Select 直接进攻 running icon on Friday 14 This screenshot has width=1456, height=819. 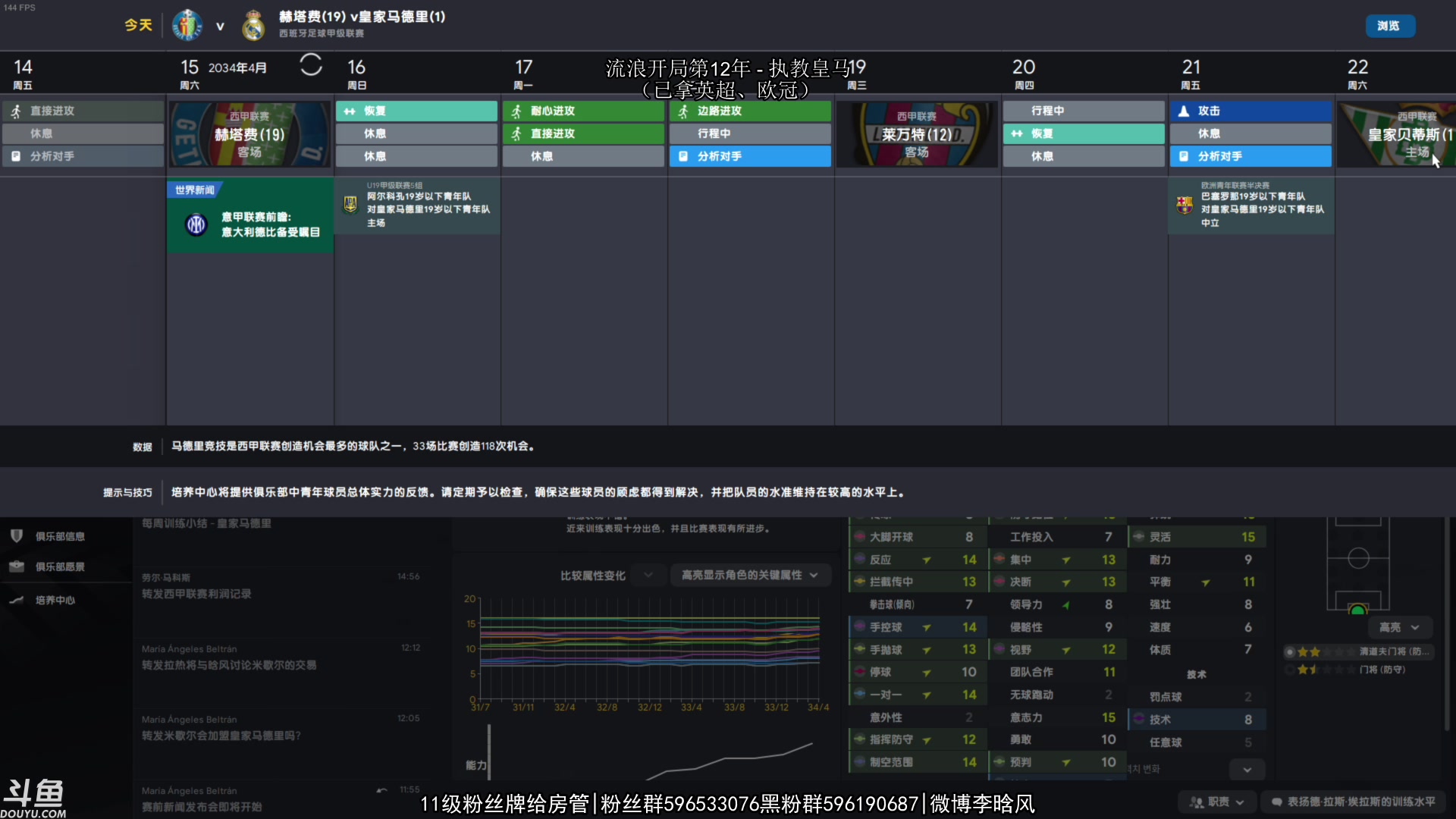click(x=16, y=111)
